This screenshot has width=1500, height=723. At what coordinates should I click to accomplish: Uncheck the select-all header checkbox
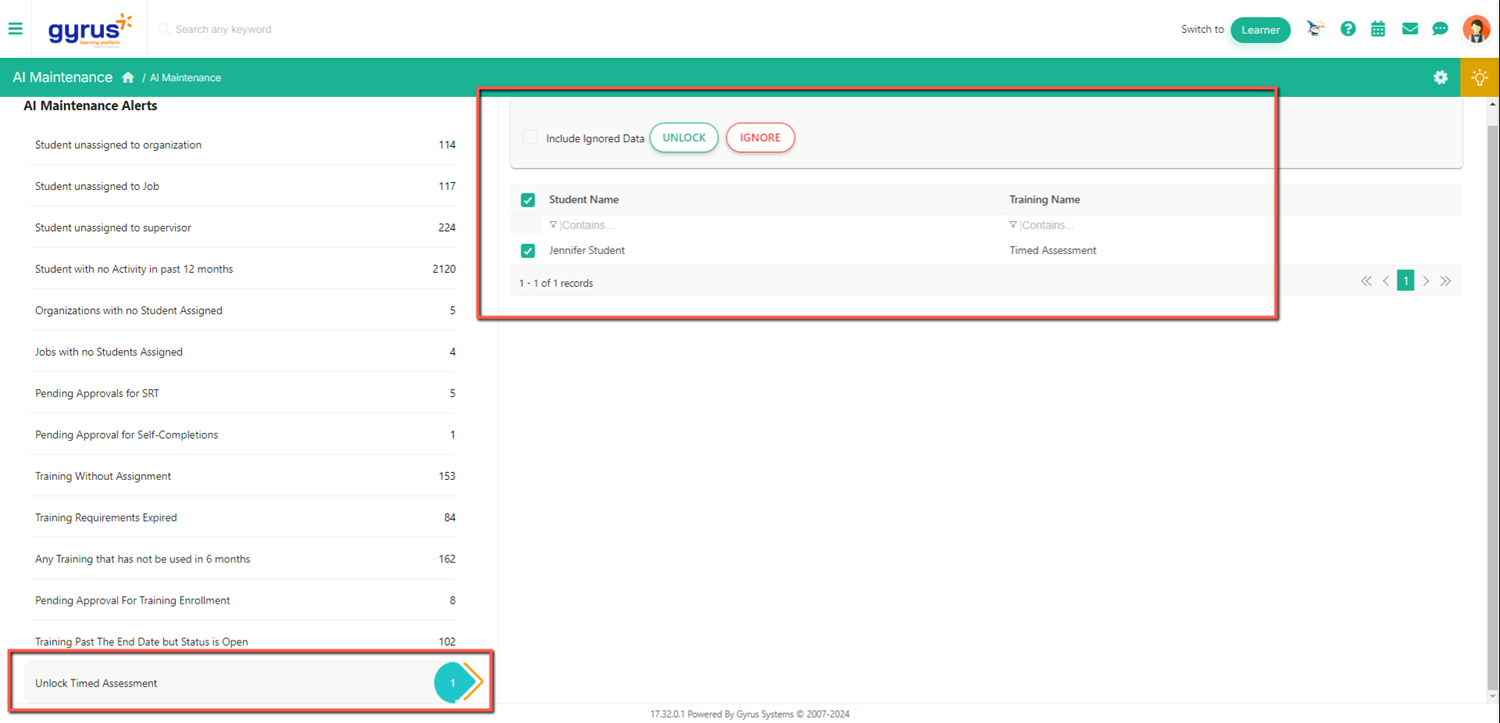click(x=528, y=200)
